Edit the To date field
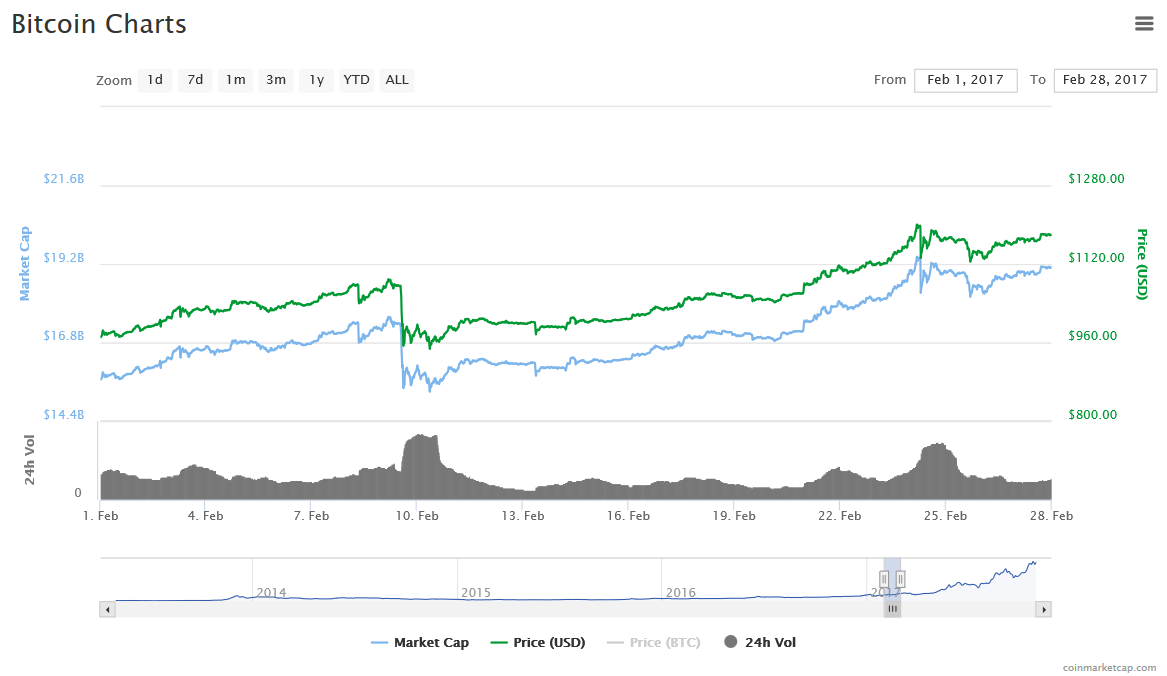The width and height of the screenshot is (1167, 676). tap(1105, 80)
